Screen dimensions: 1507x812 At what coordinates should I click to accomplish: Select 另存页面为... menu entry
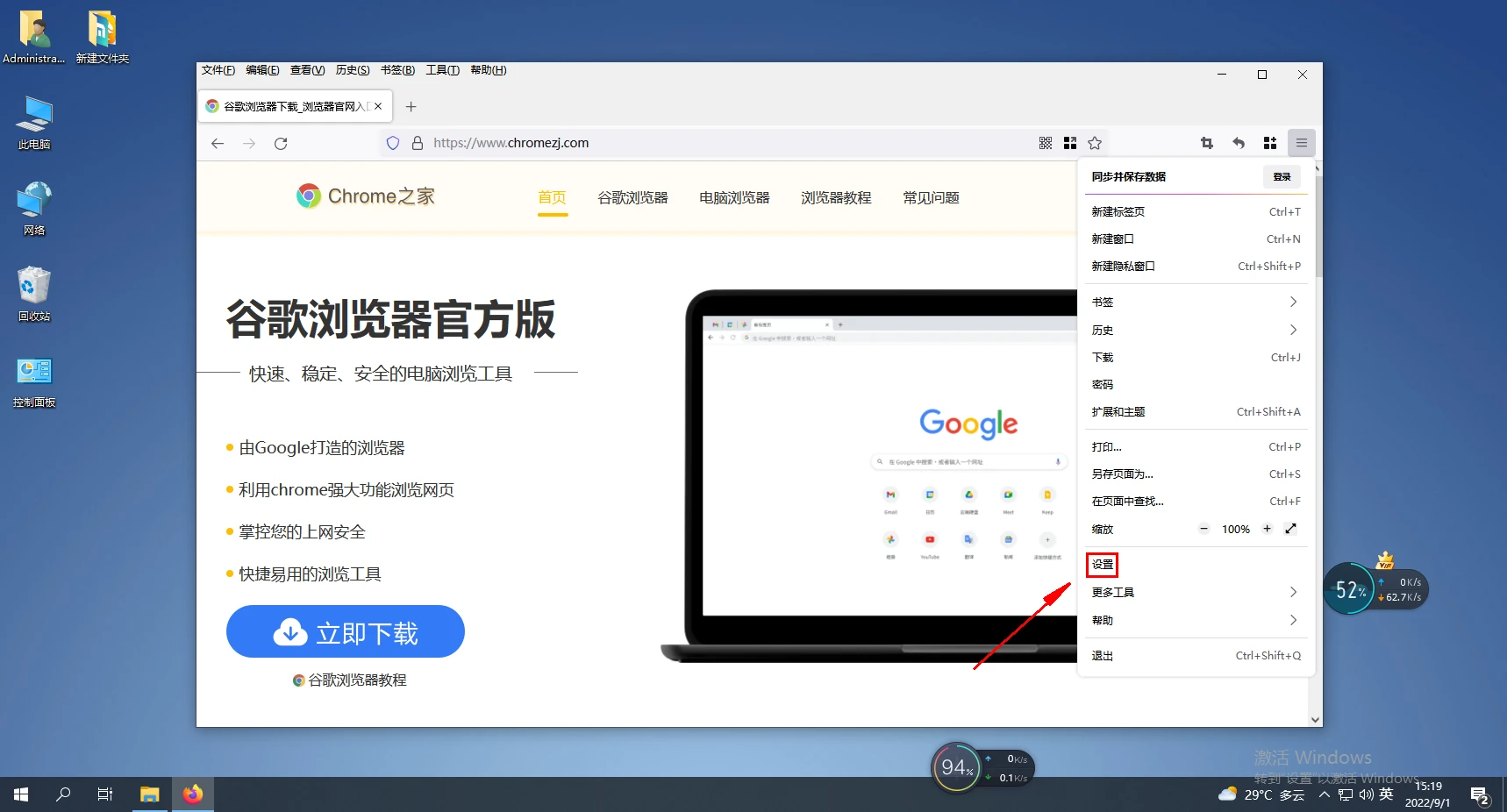coord(1196,474)
